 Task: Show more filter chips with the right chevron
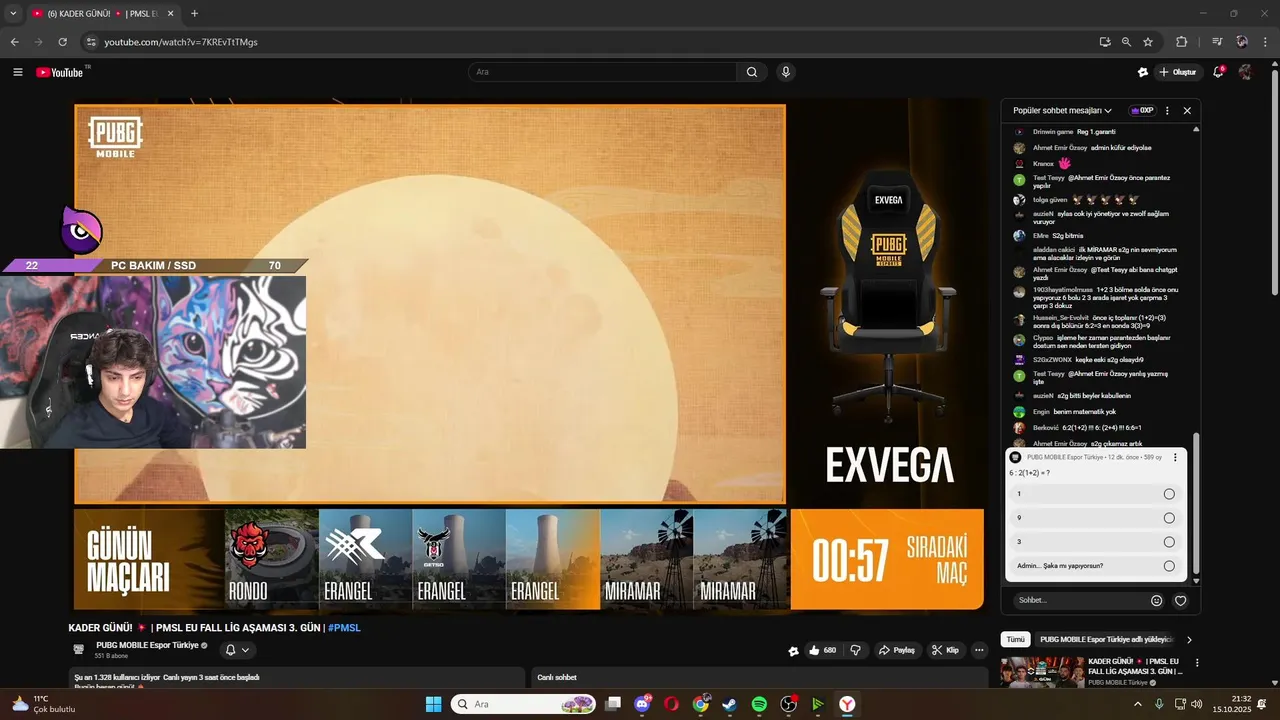(x=1189, y=639)
